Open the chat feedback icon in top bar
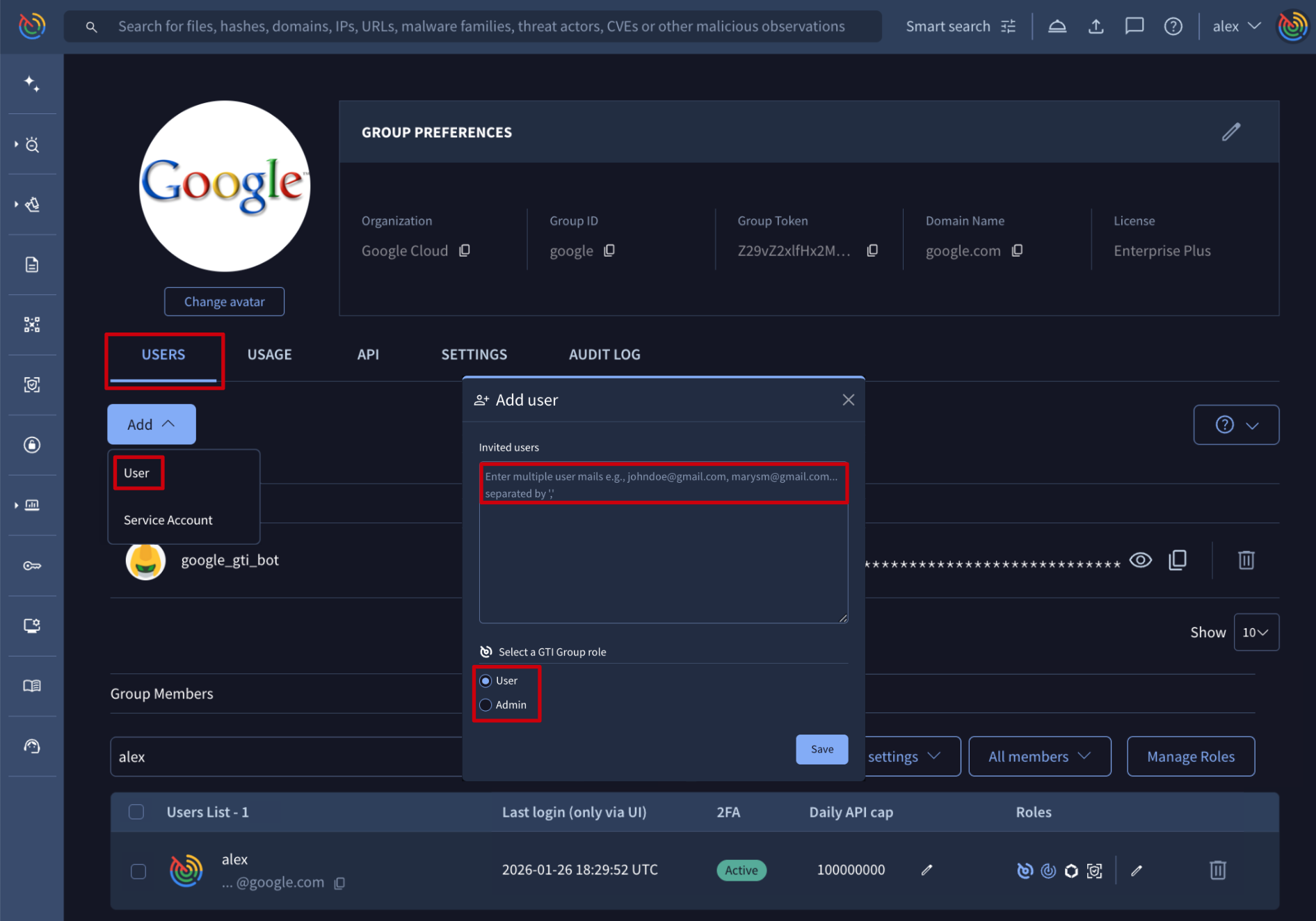 click(x=1134, y=26)
